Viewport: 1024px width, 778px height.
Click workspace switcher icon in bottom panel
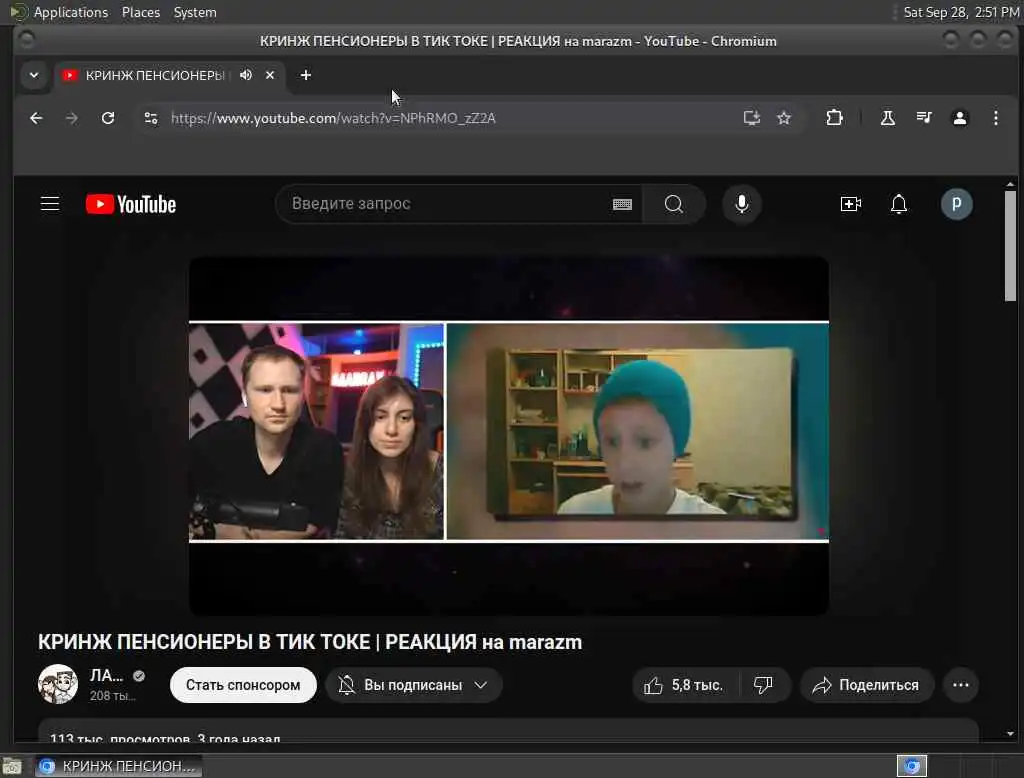coord(912,766)
